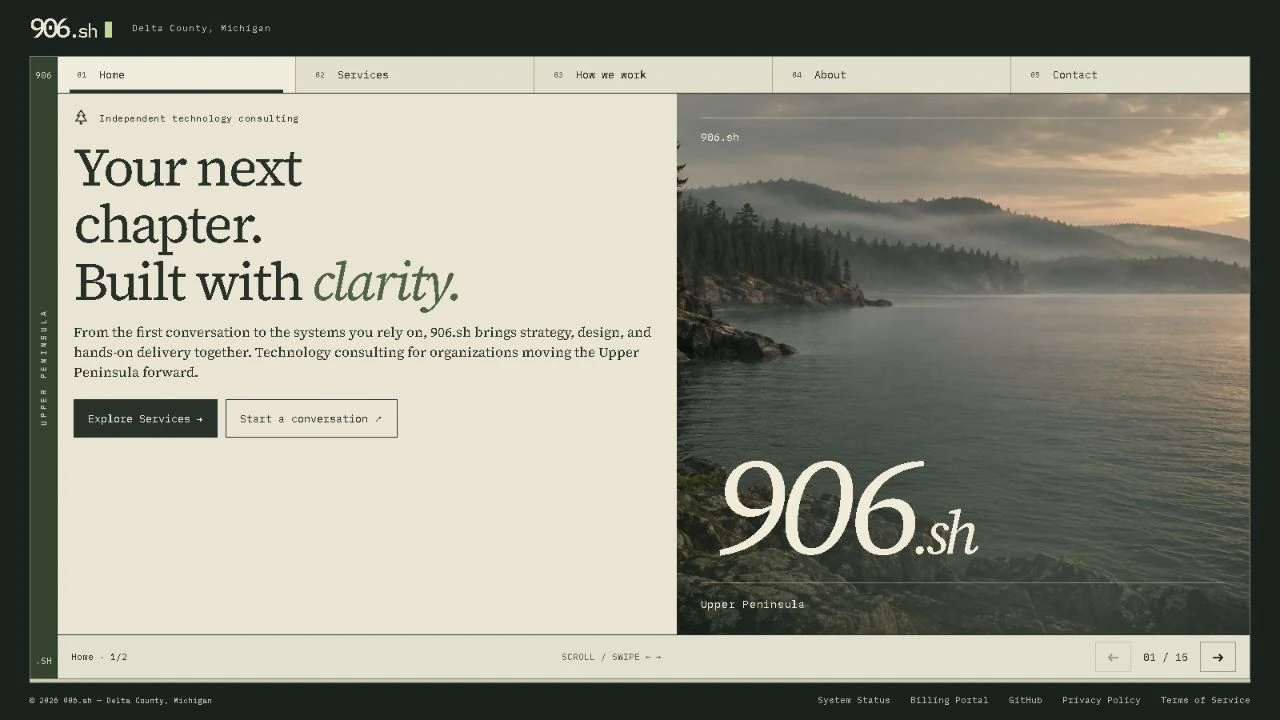Viewport: 1280px width, 720px height.
Task: Select the About tab
Action: click(891, 75)
